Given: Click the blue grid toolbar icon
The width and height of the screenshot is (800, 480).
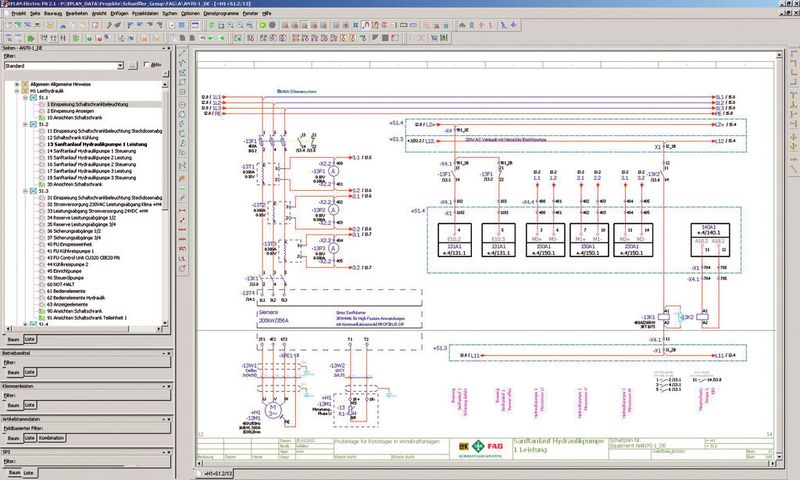Looking at the screenshot, I should click(x=181, y=24).
